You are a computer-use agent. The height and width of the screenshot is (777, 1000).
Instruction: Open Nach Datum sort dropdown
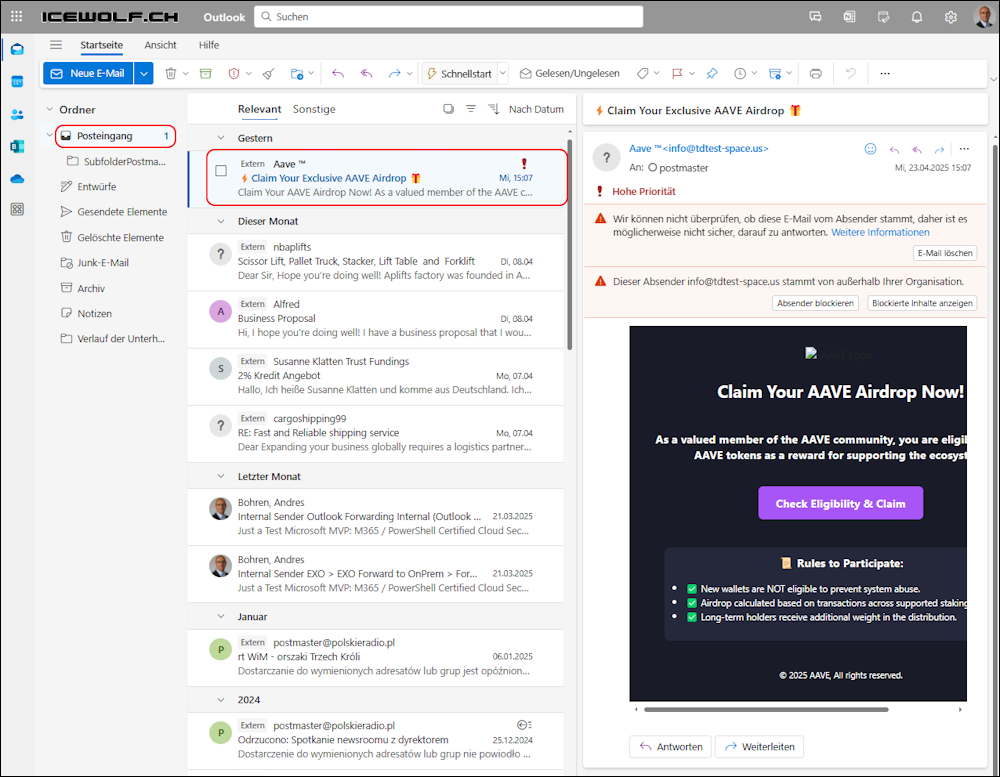pos(536,109)
